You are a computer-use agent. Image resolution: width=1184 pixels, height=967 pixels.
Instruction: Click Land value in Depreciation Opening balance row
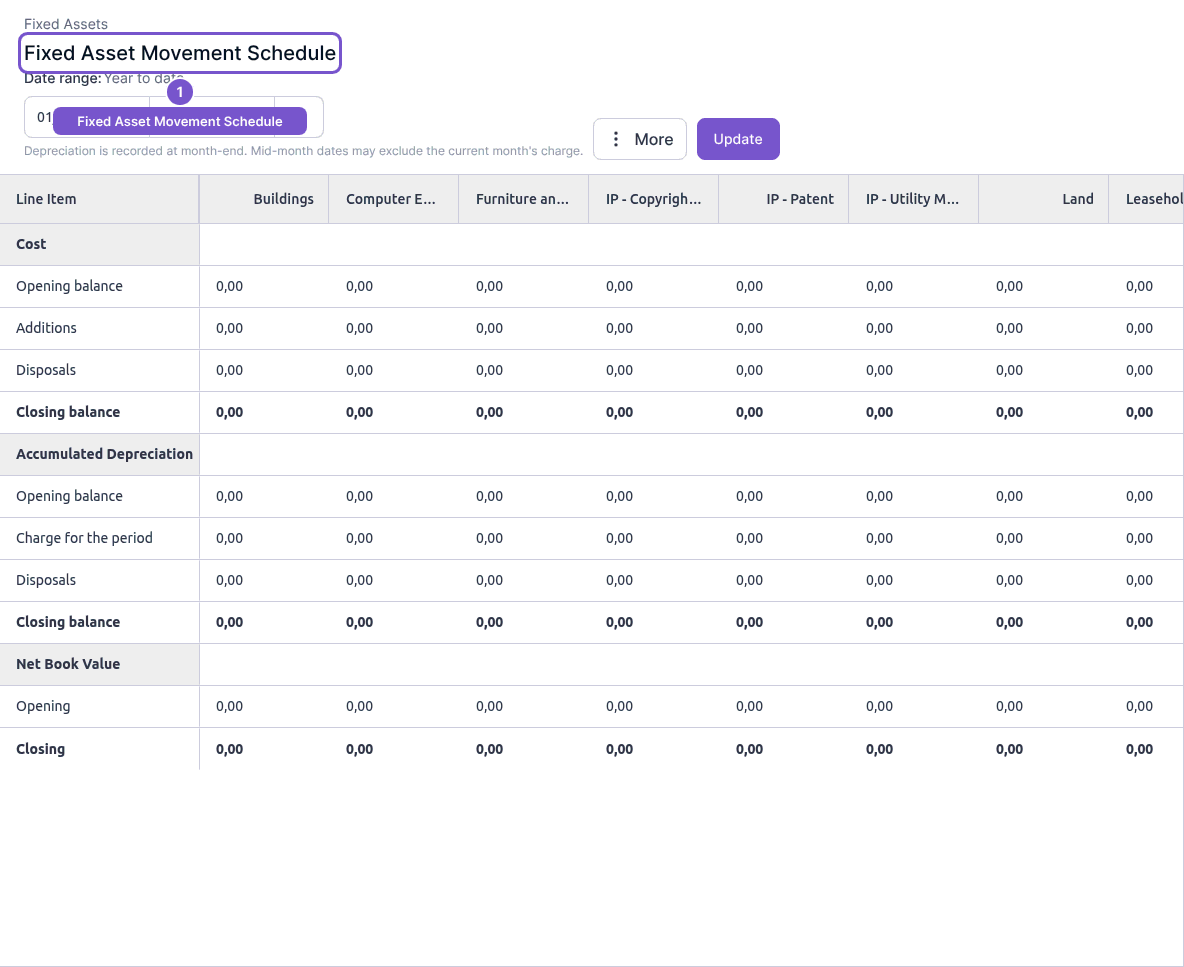1010,496
